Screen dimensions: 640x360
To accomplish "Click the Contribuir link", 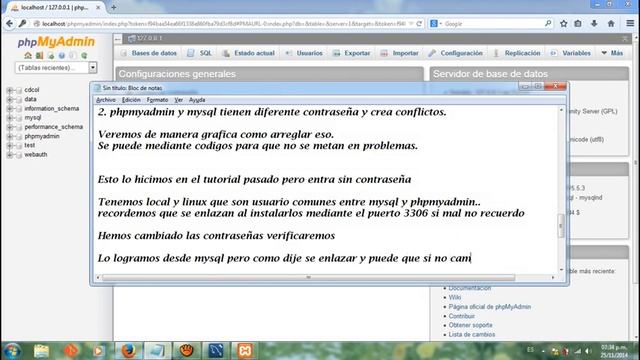I will (x=462, y=316).
